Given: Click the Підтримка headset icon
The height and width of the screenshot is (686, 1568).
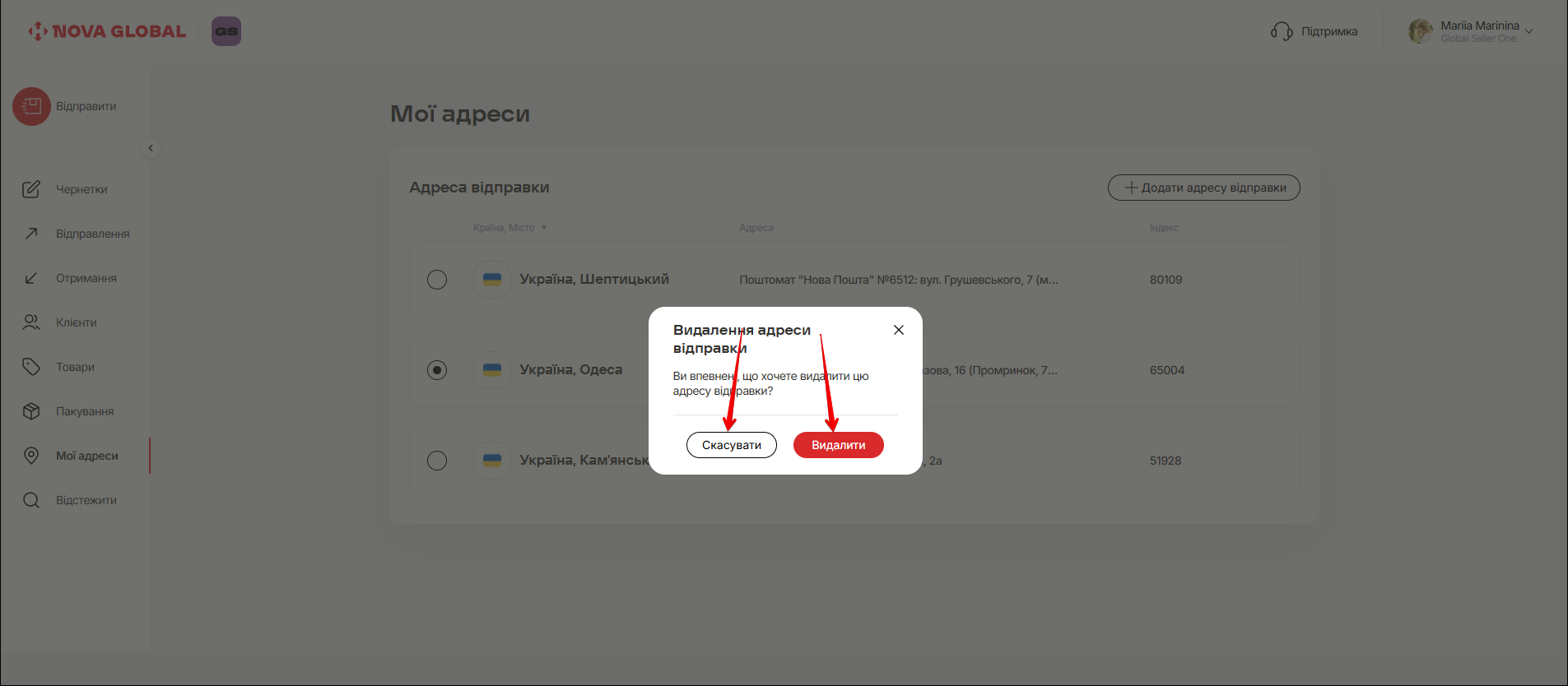Looking at the screenshot, I should pos(1281,31).
